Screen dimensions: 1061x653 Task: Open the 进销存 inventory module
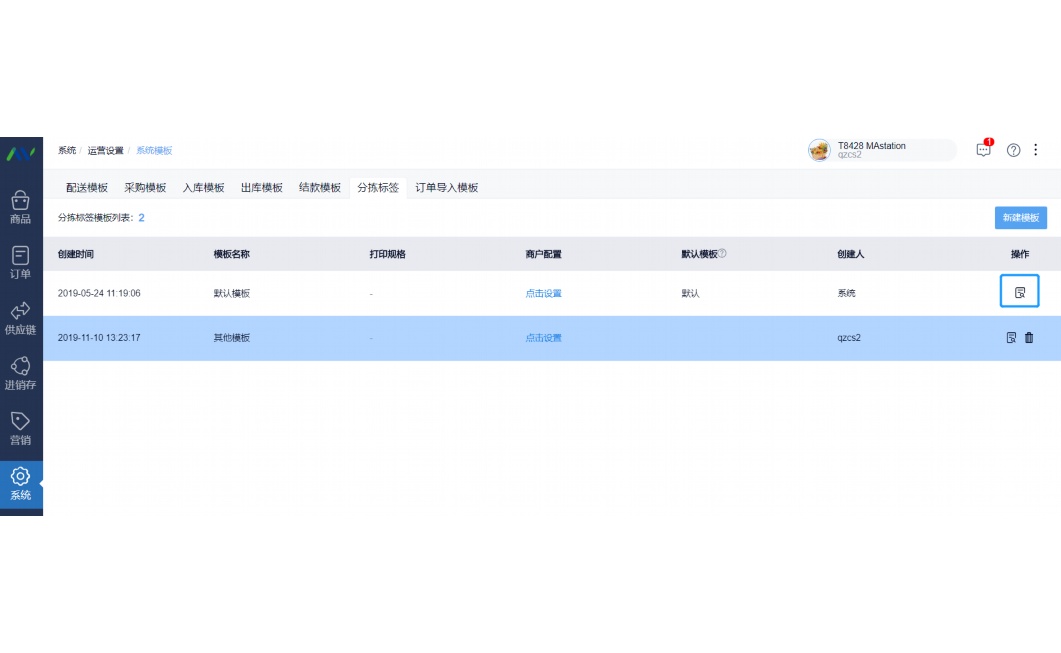pyautogui.click(x=20, y=375)
